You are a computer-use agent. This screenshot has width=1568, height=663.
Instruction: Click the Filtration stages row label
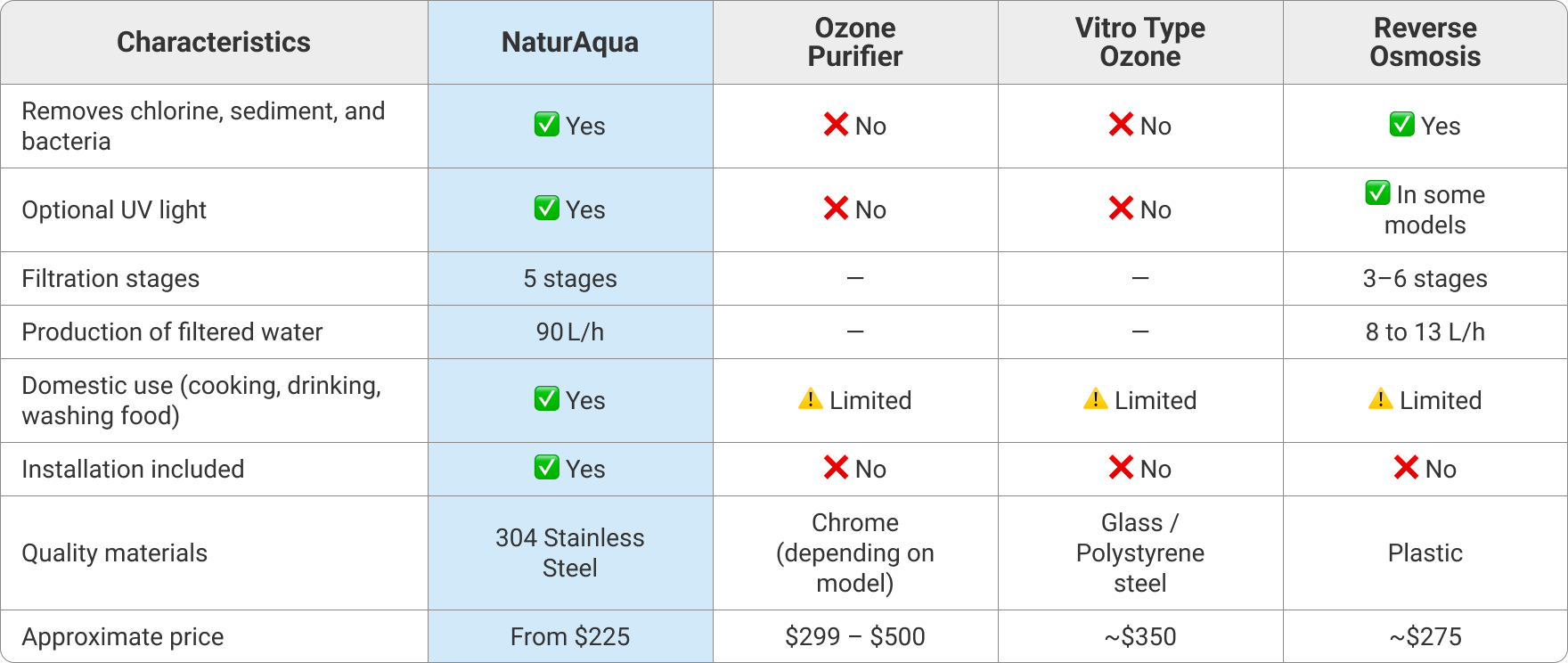(x=110, y=279)
